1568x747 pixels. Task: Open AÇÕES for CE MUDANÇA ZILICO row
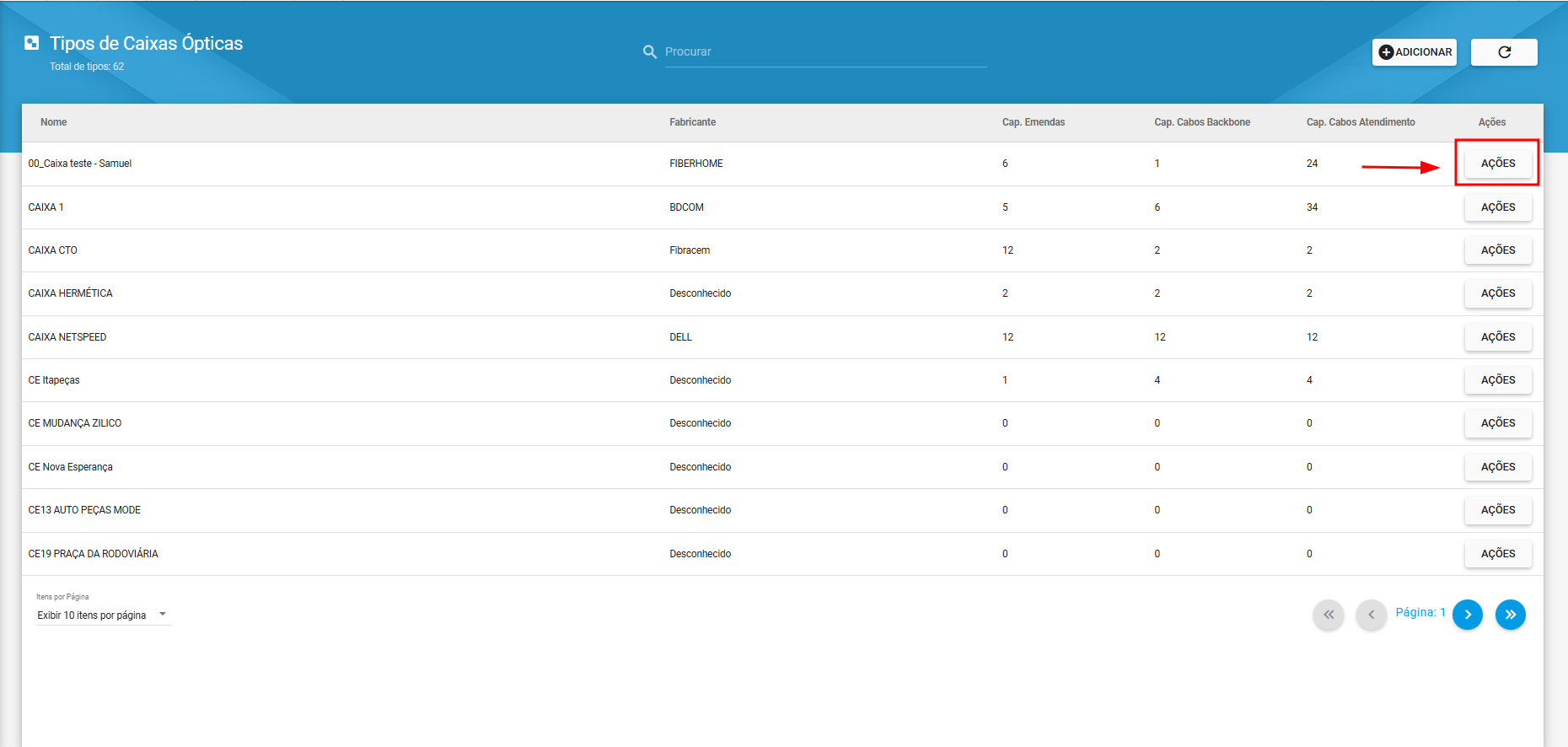pos(1498,423)
